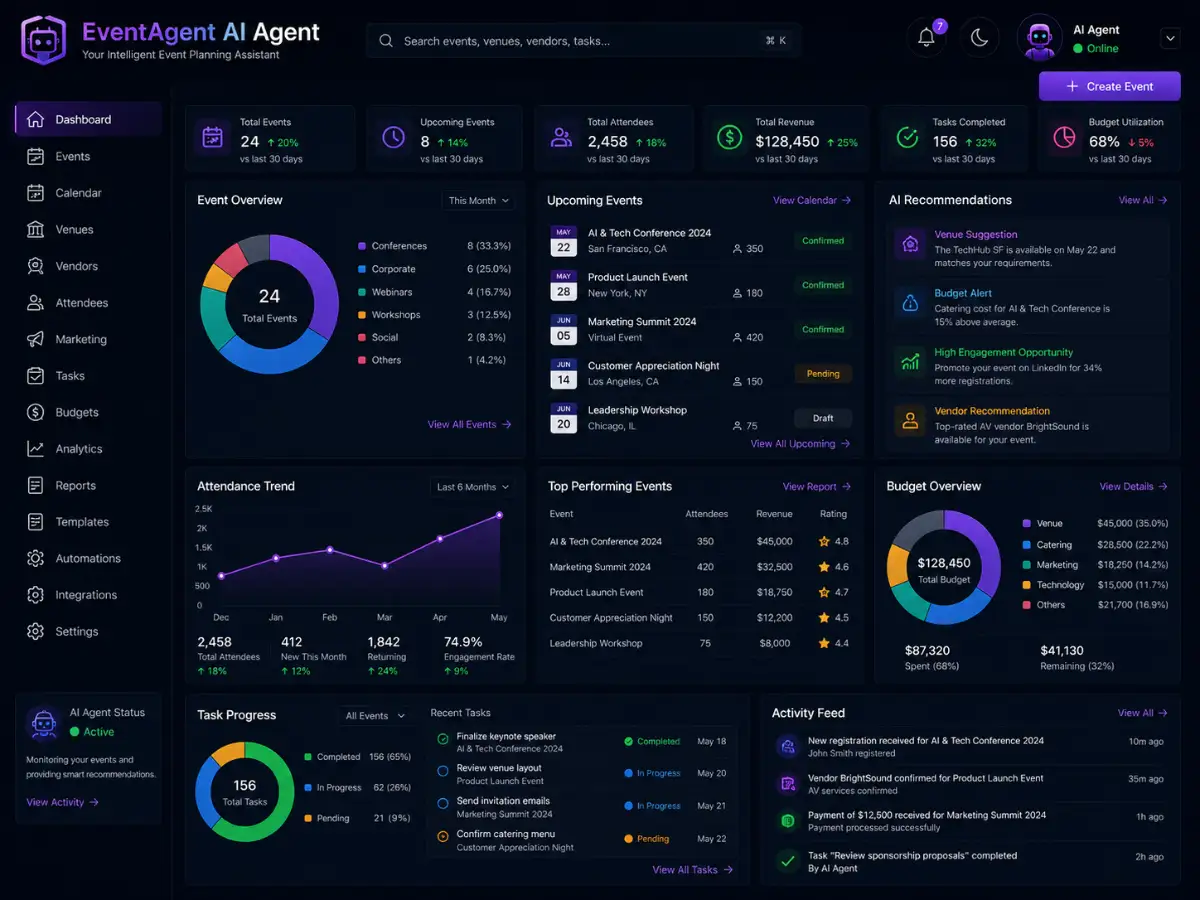Viewport: 1200px width, 900px height.
Task: Click the View All Upcoming link
Action: click(x=800, y=443)
